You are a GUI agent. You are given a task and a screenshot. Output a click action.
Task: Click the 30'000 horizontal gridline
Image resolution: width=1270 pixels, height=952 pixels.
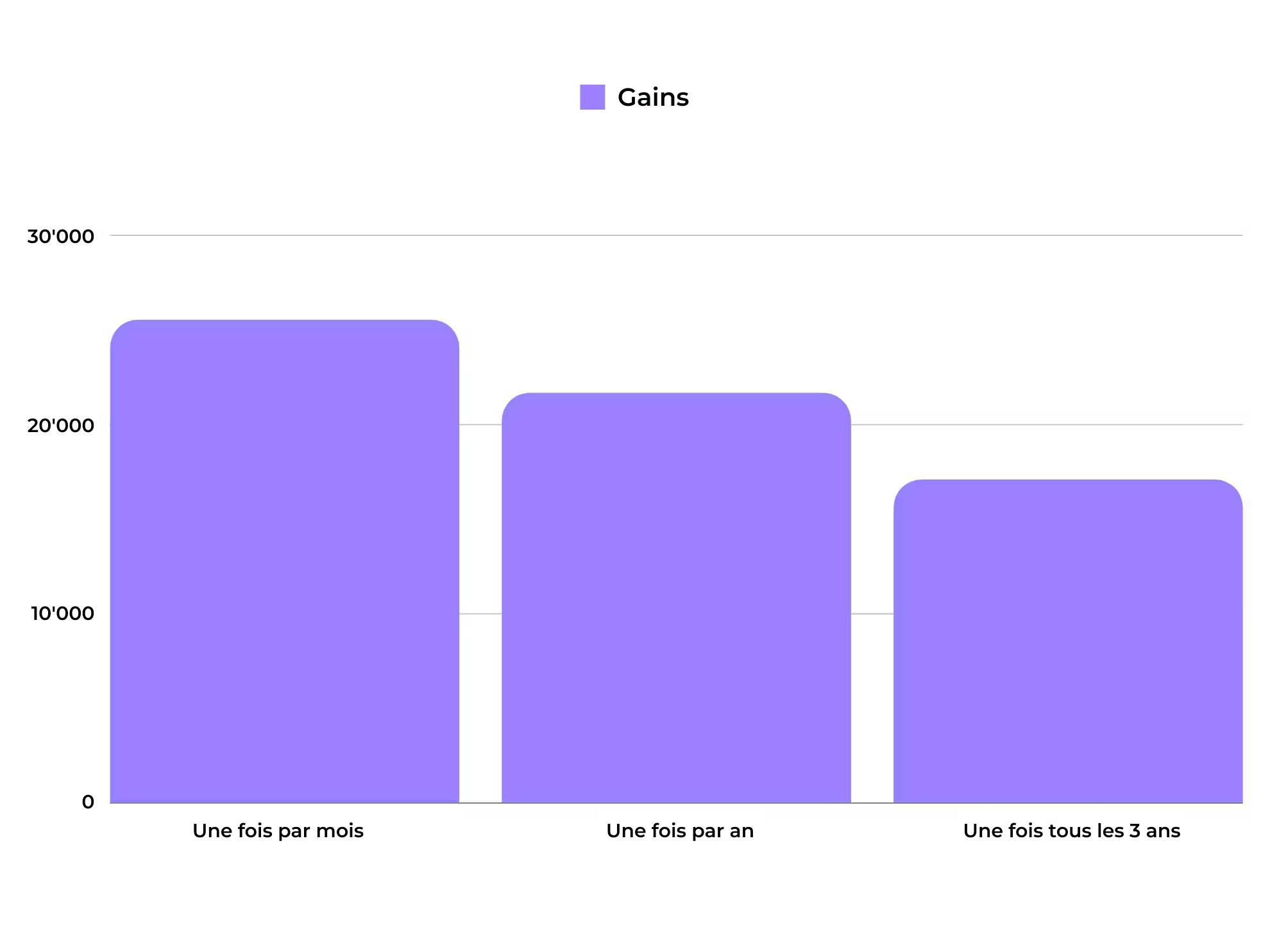point(676,235)
